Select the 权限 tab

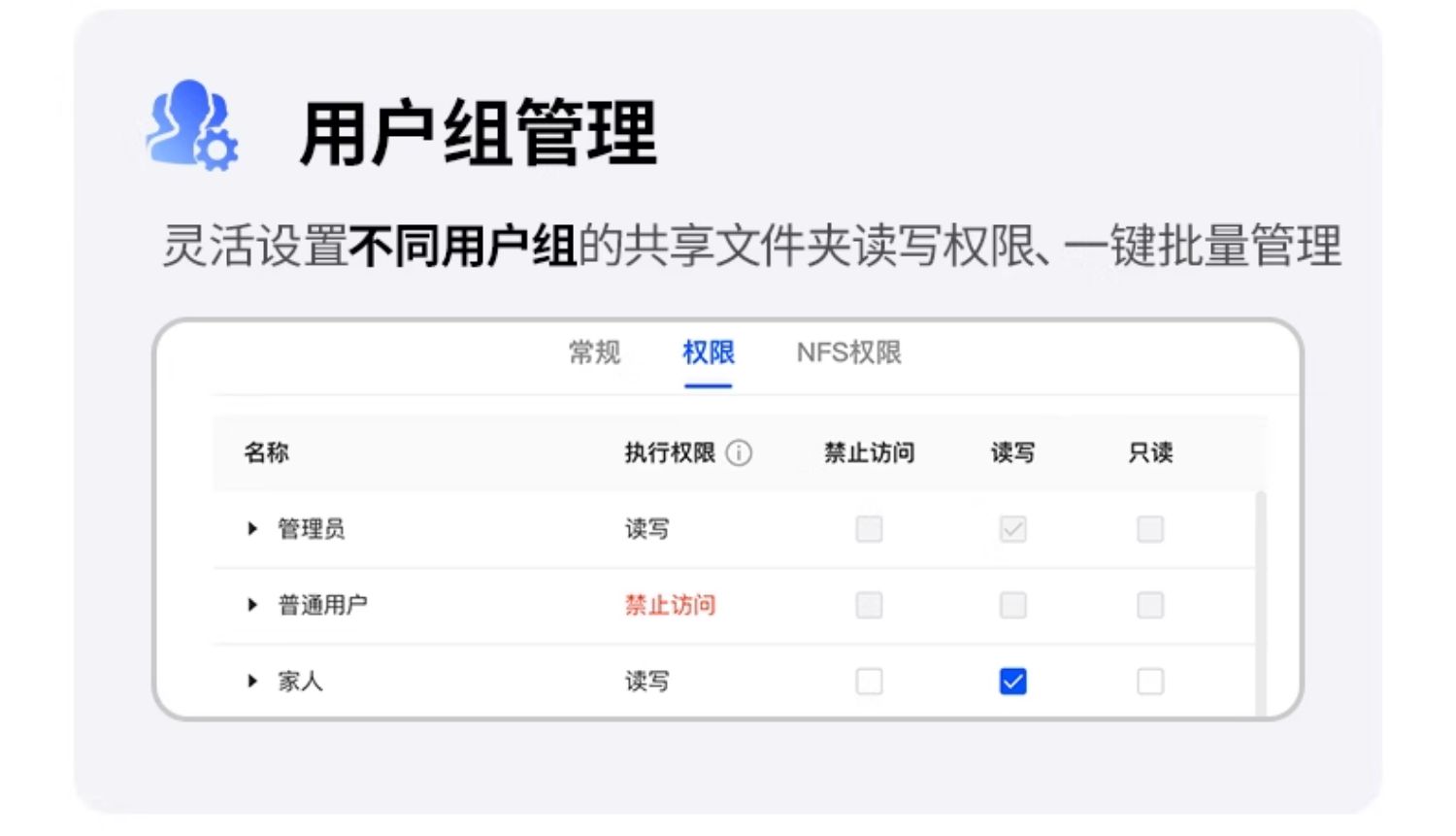coord(708,352)
